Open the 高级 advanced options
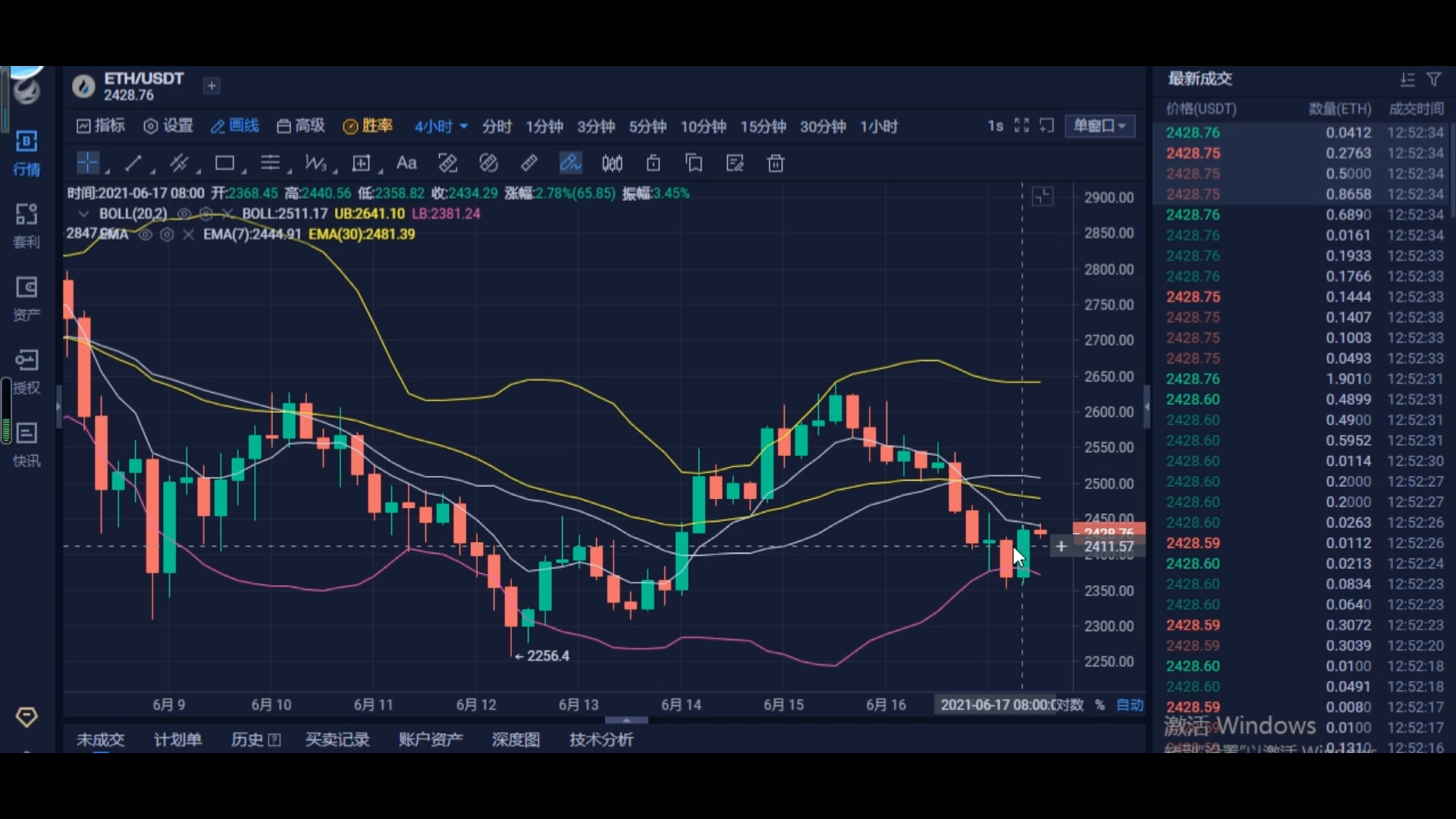The width and height of the screenshot is (1456, 819). tap(301, 126)
